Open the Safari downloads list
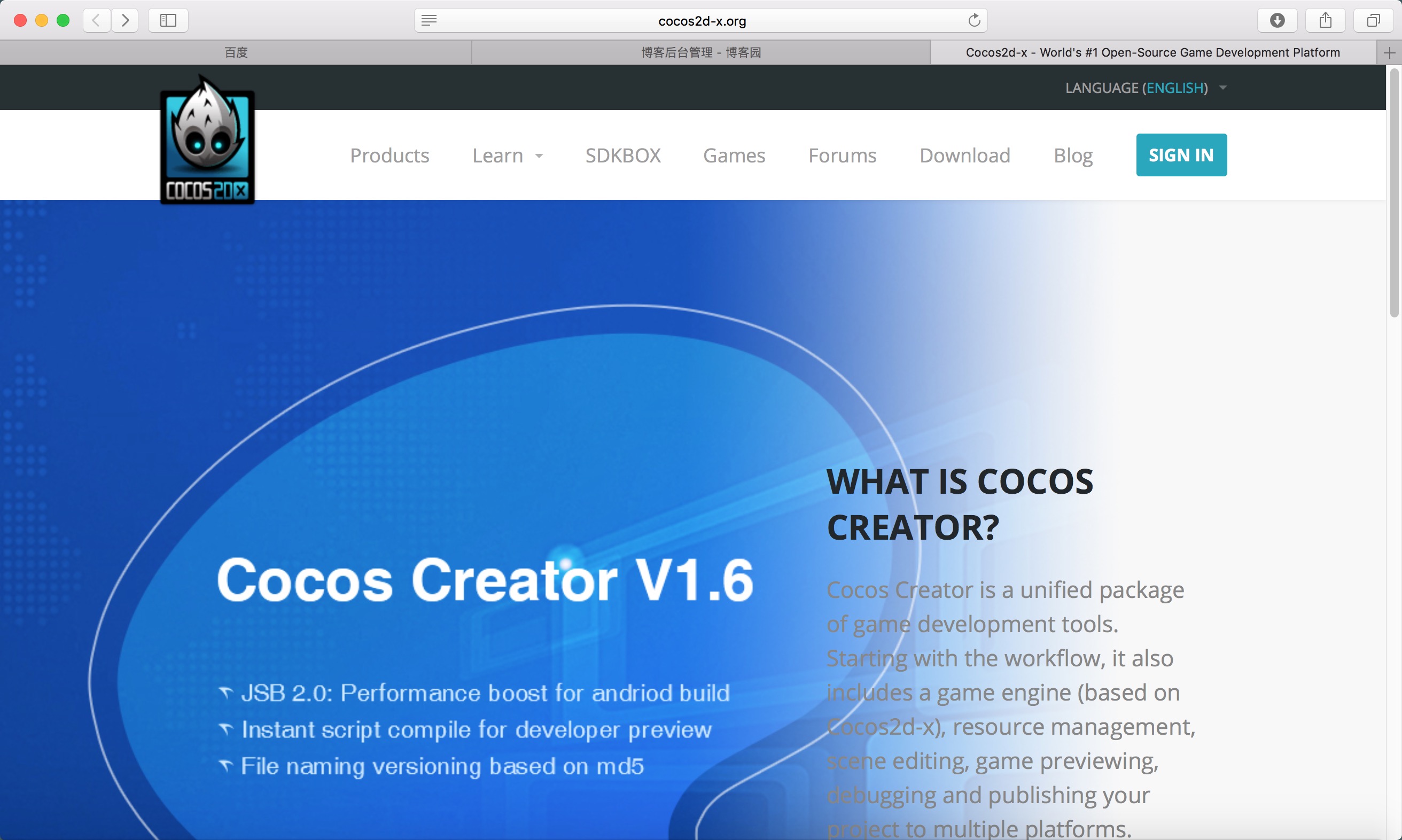Viewport: 1402px width, 840px height. [1277, 20]
